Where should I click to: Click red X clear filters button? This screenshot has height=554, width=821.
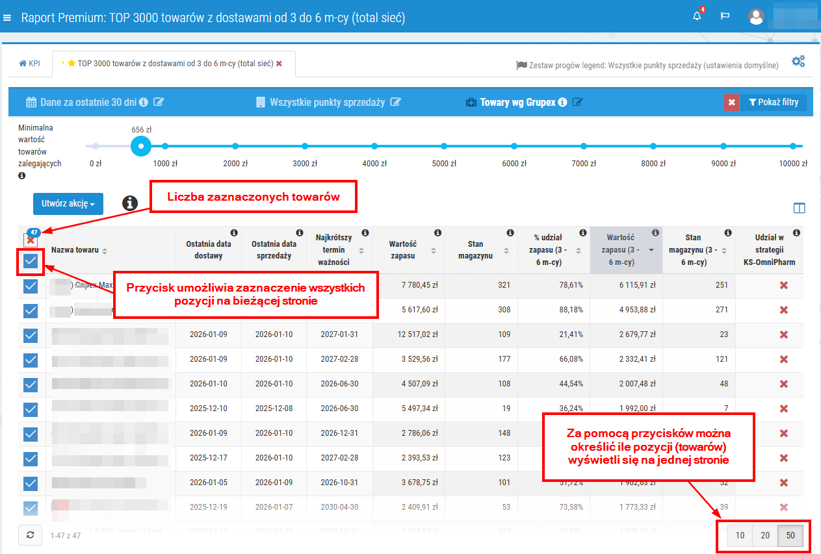point(732,102)
